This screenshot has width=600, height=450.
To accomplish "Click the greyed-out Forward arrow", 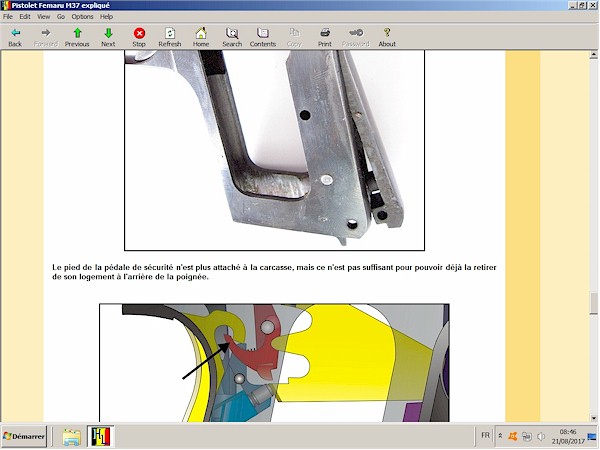I will pyautogui.click(x=46, y=38).
